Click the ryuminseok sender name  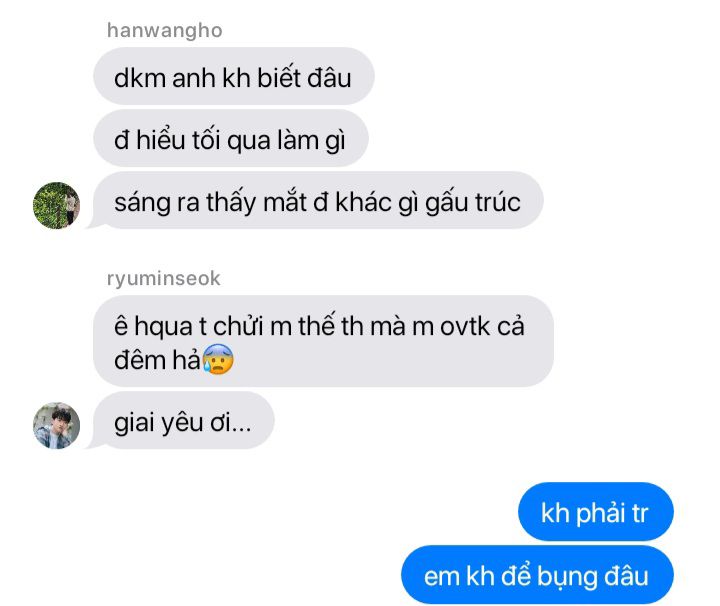[x=163, y=278]
